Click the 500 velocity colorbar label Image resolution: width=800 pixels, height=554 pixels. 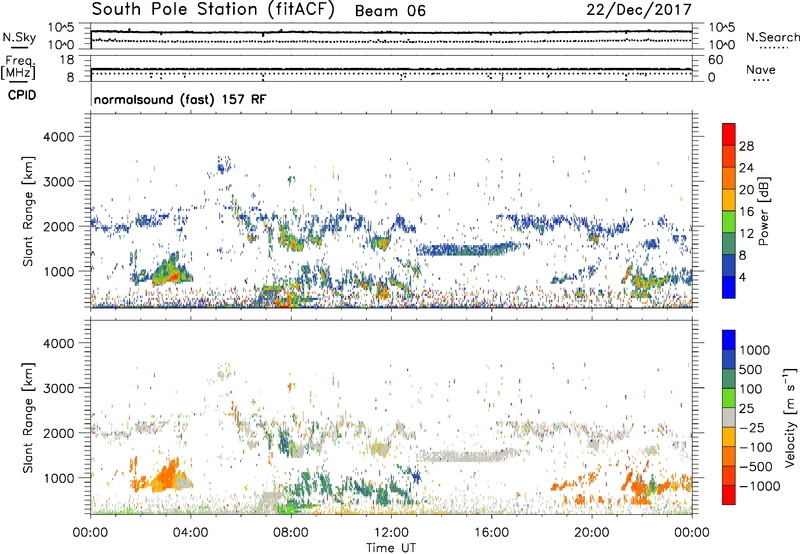(751, 370)
